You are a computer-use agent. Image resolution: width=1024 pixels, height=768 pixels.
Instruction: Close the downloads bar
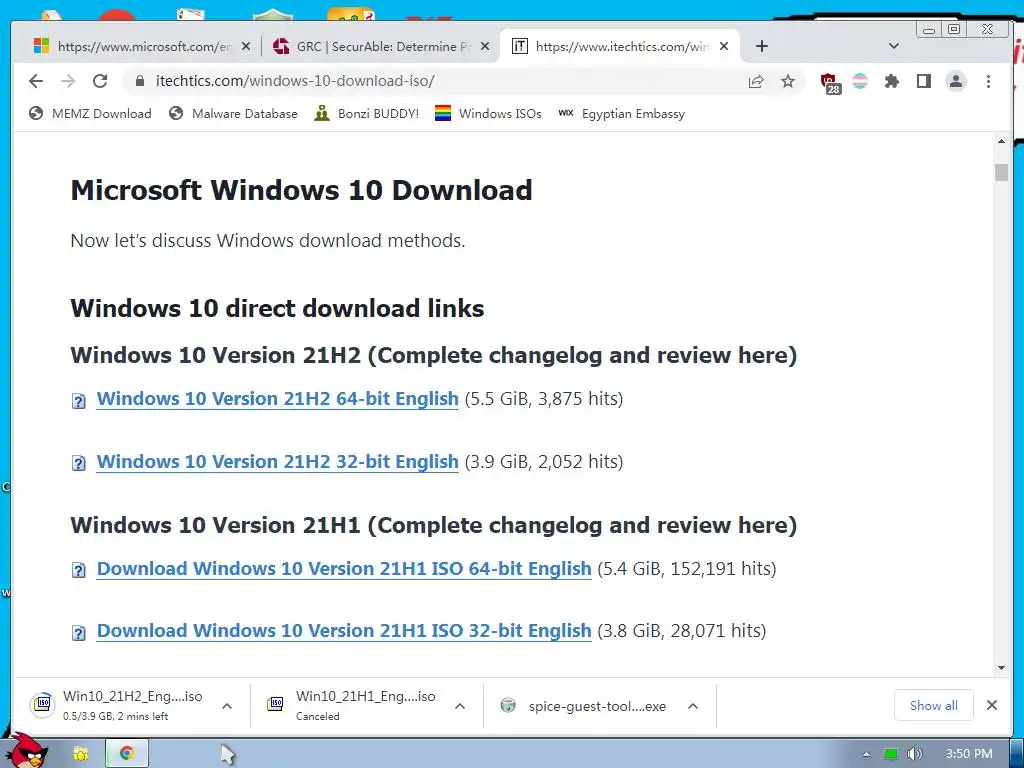[991, 705]
